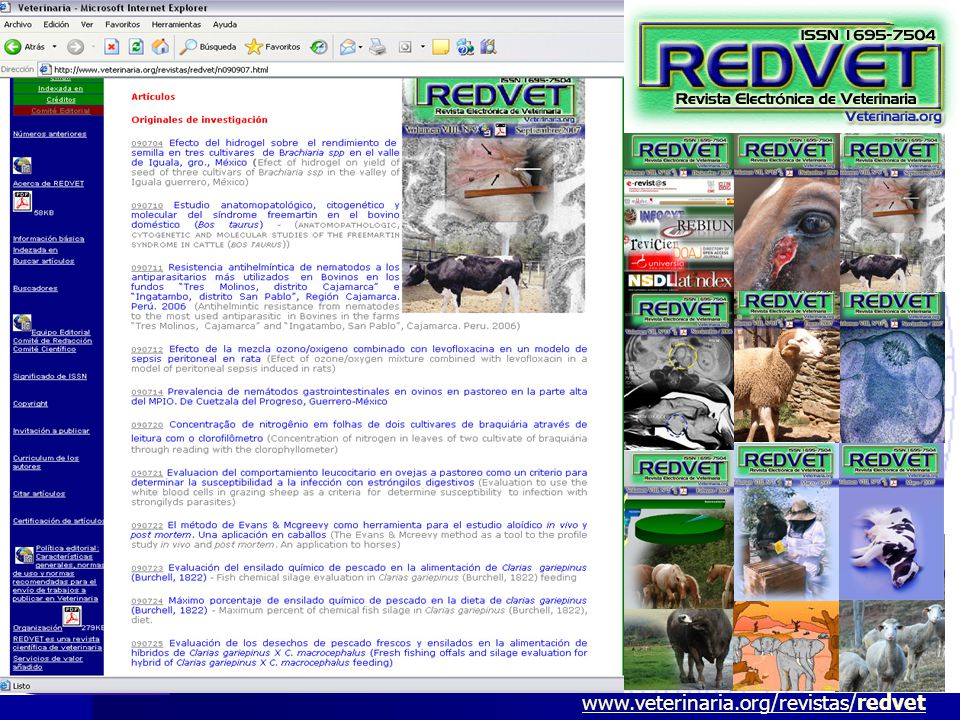Click the yellow note icon in the toolbar

(440, 47)
